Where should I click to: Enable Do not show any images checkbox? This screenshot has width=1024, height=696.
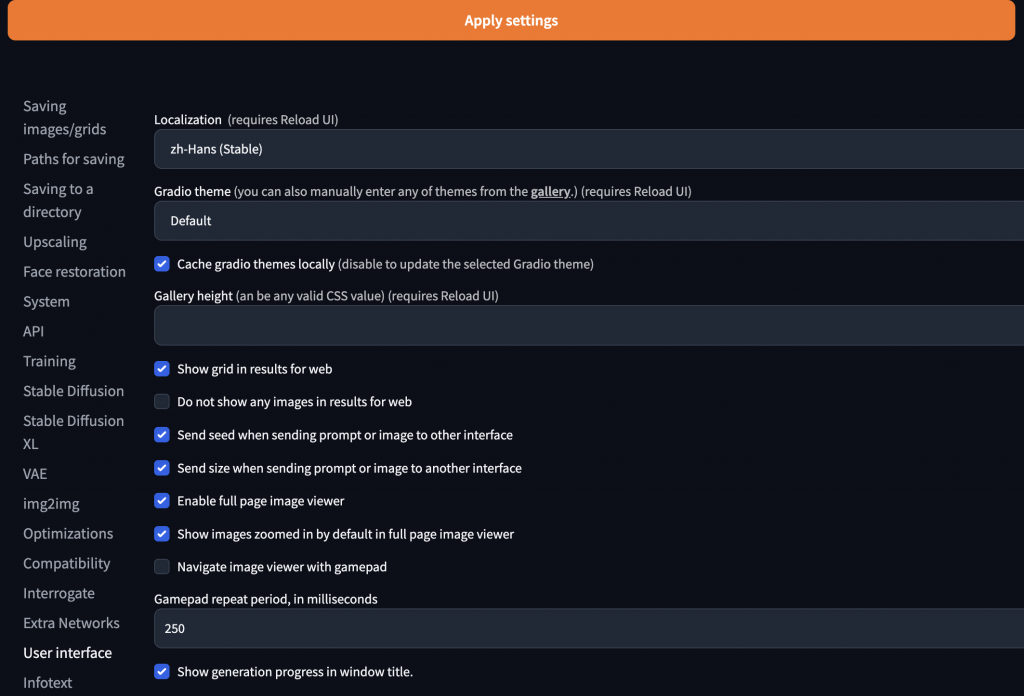point(162,402)
